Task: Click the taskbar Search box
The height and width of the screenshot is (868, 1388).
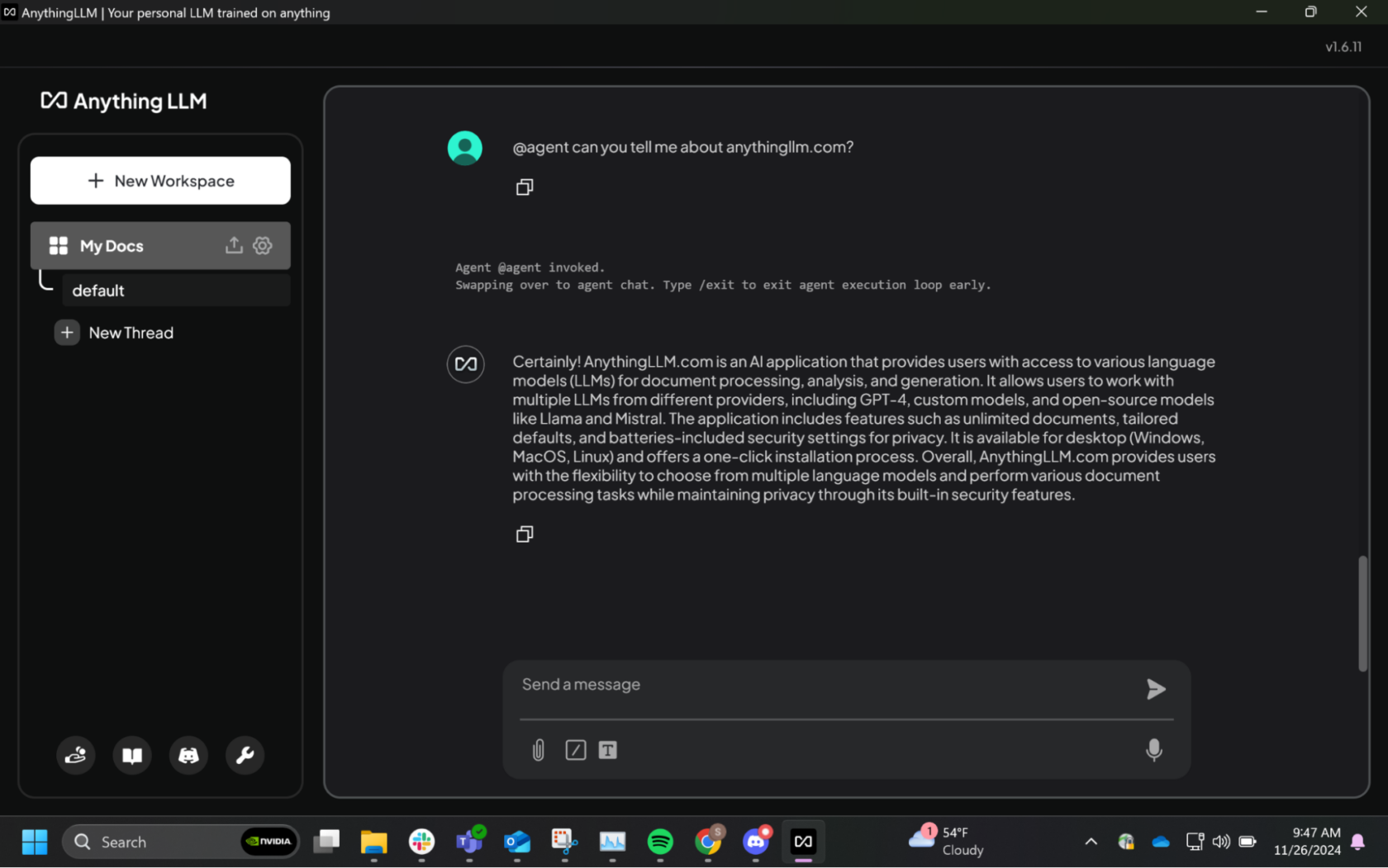Action: point(180,842)
